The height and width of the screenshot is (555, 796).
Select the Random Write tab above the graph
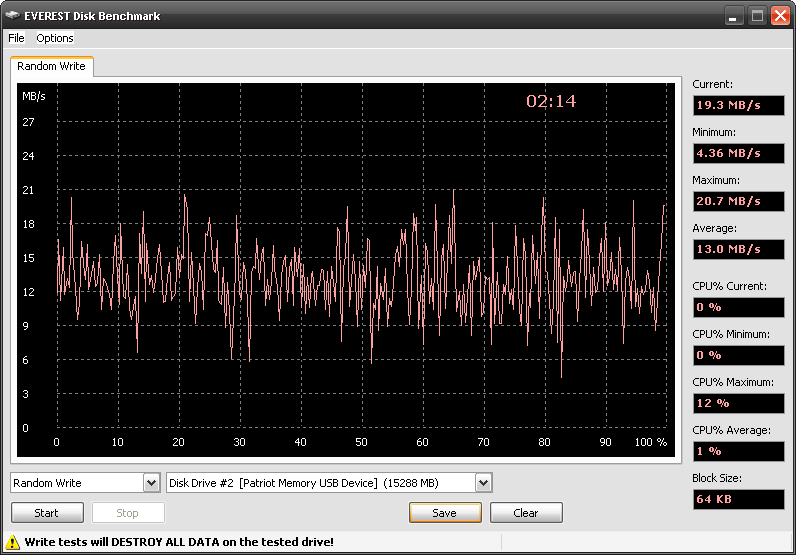pyautogui.click(x=51, y=66)
